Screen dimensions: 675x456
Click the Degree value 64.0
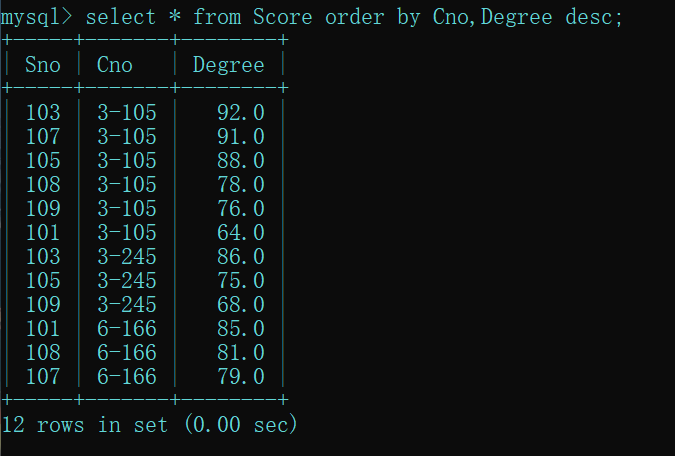[x=241, y=233]
